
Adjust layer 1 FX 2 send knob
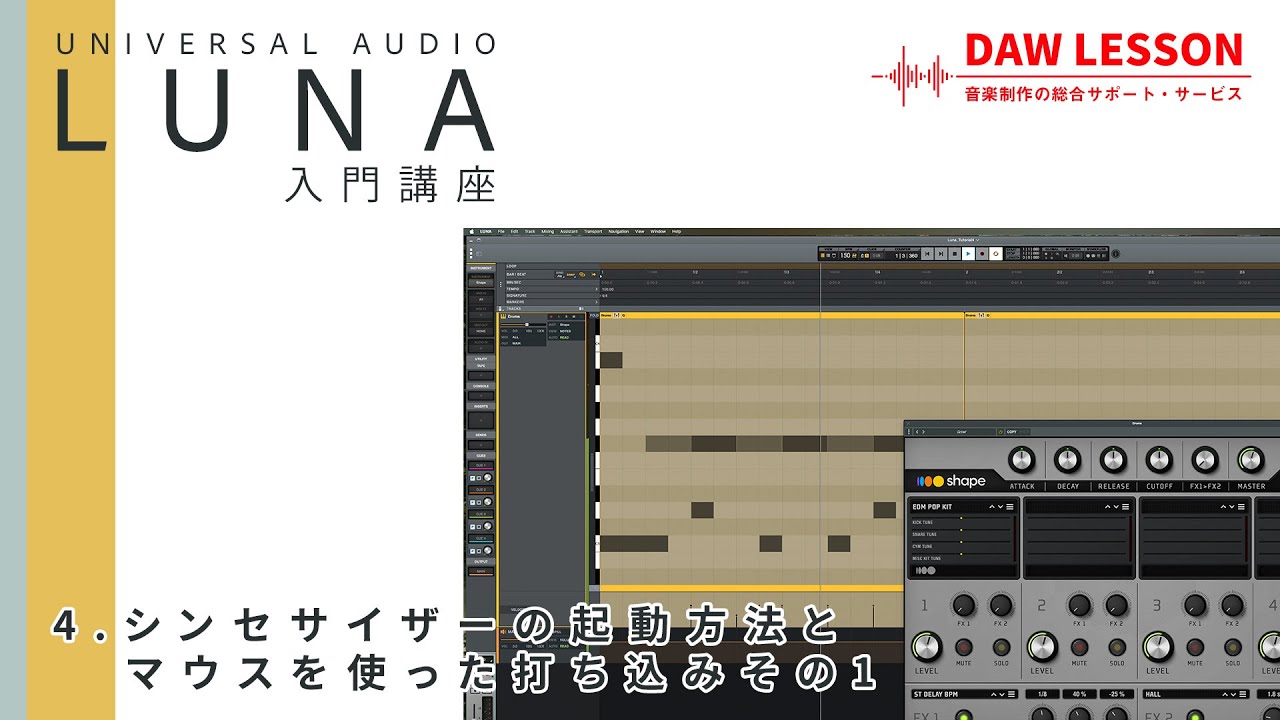1001,605
